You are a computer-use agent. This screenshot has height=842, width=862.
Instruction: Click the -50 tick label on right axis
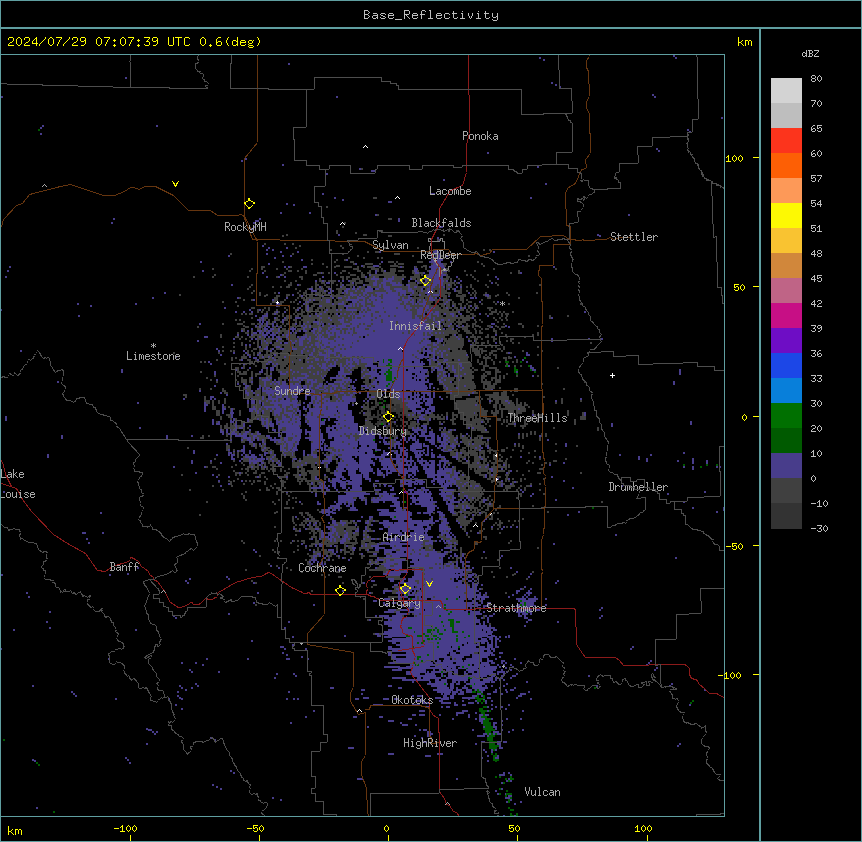(734, 546)
